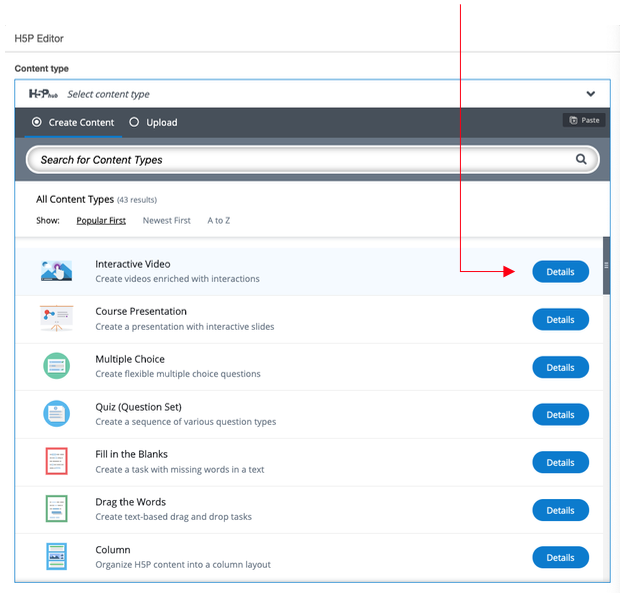Screen dimensions: 626x593
Task: Click the Paste button
Action: pyautogui.click(x=584, y=120)
